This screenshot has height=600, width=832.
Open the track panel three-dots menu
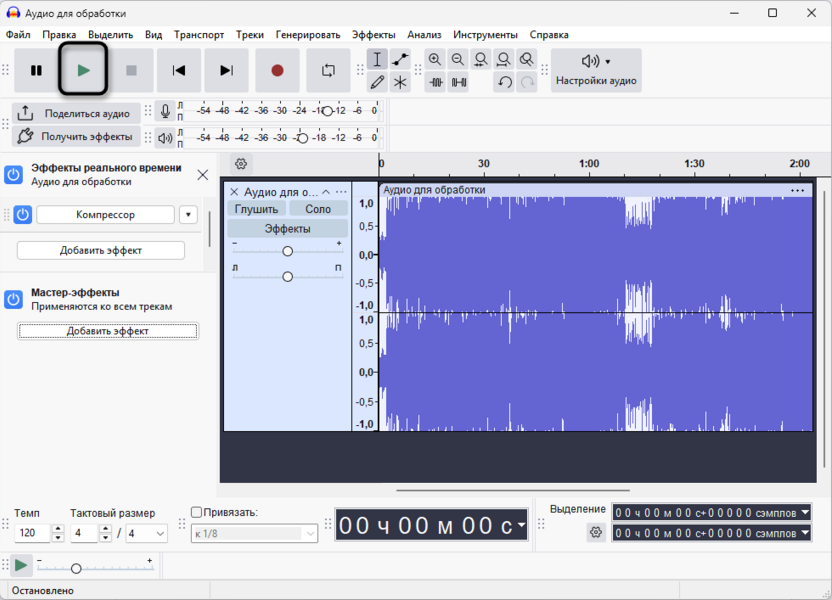[x=341, y=192]
